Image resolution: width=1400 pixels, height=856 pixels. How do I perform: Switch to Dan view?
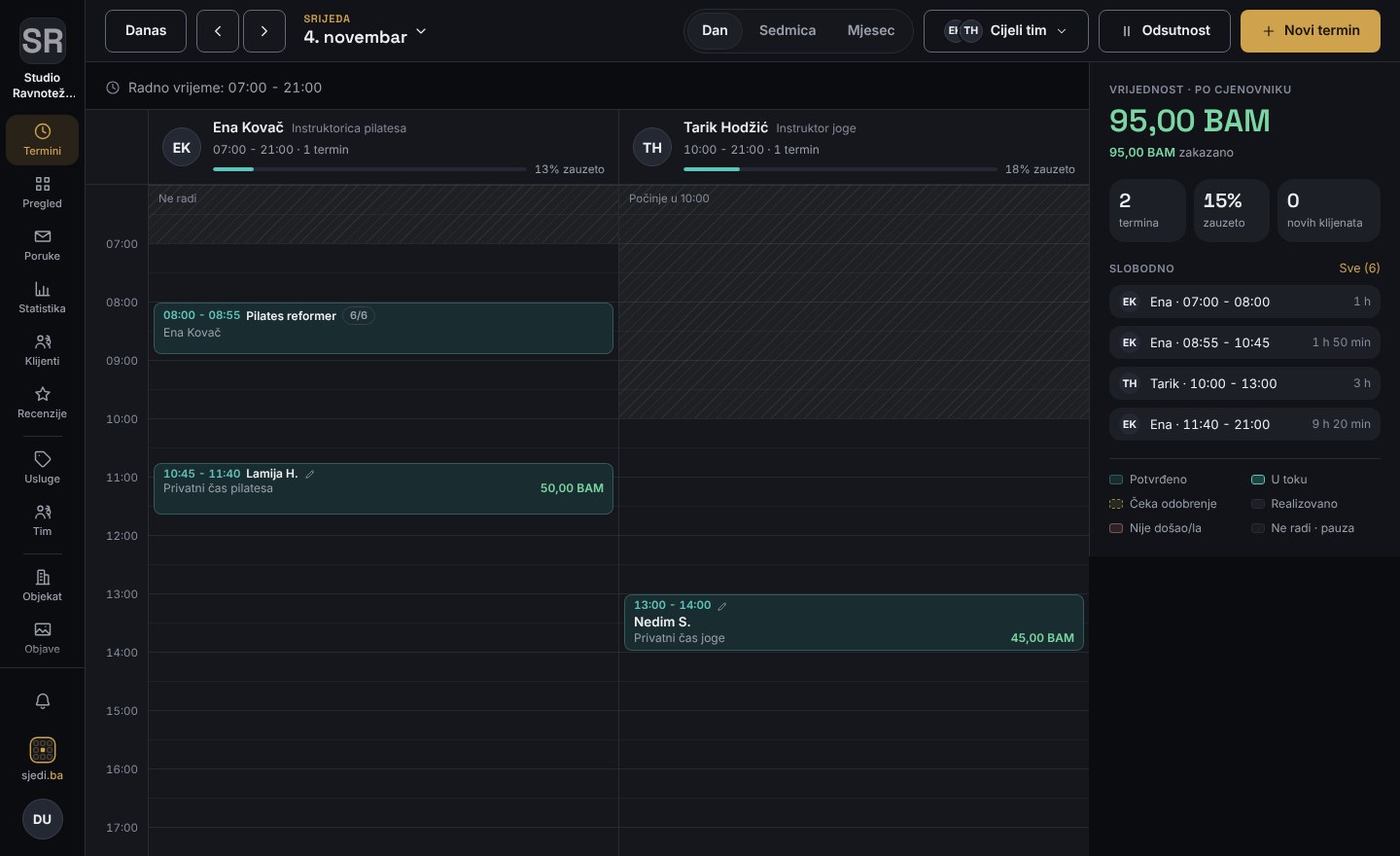715,31
